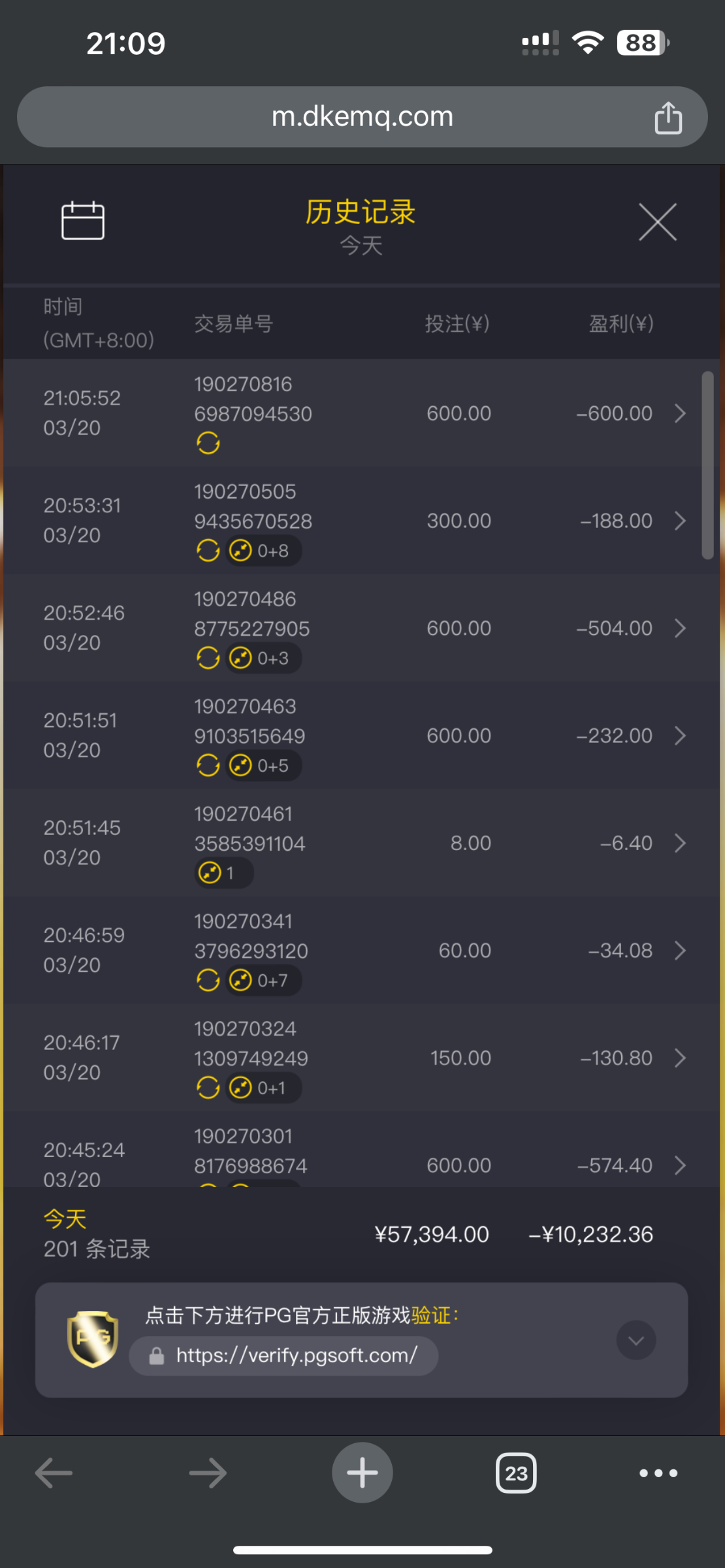The height and width of the screenshot is (1568, 725).
Task: Click the PG shield logo icon
Action: coord(93,1339)
